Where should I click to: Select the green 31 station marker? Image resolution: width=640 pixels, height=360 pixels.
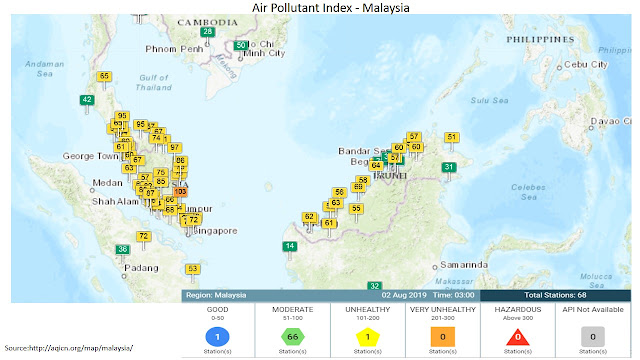[449, 167]
